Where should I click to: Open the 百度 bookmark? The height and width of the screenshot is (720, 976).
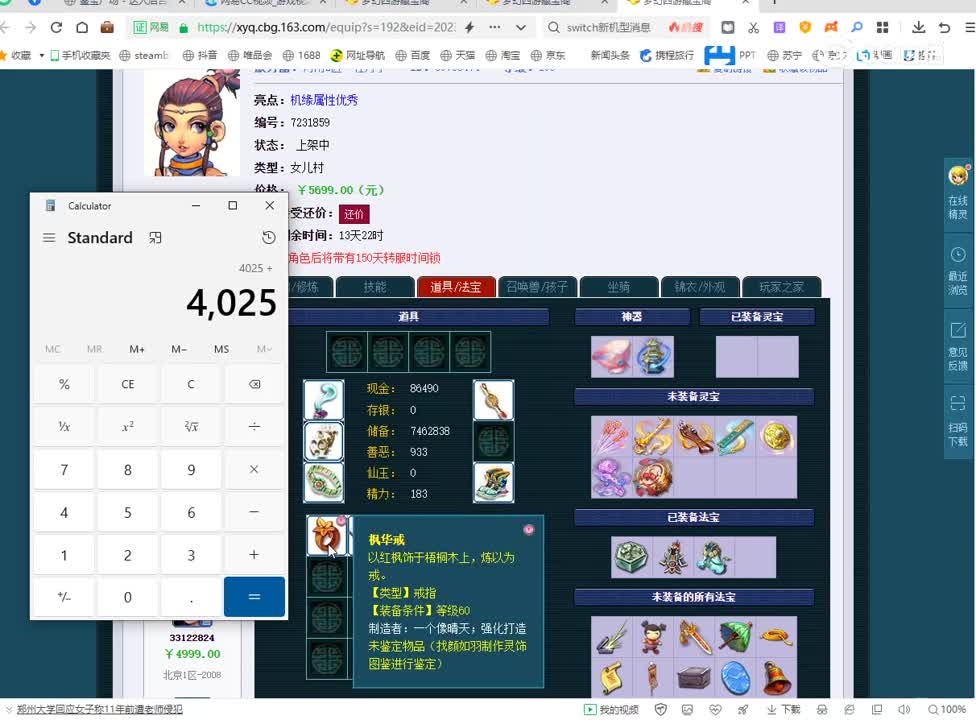coord(413,55)
